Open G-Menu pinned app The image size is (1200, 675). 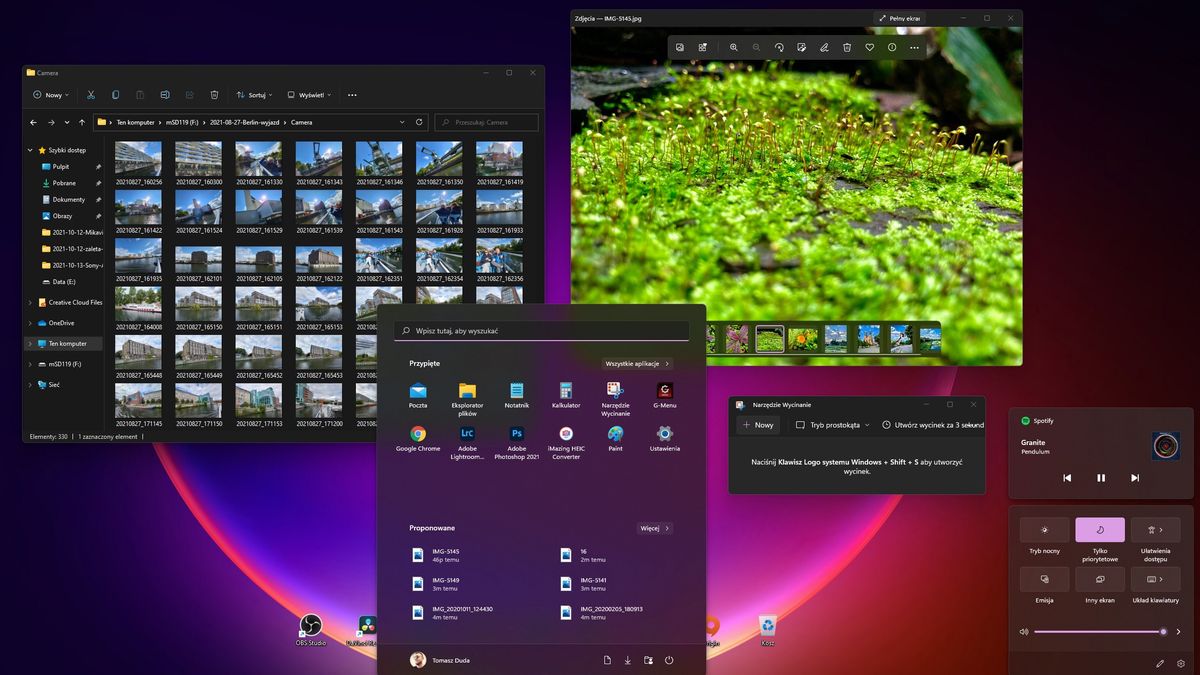click(x=664, y=395)
